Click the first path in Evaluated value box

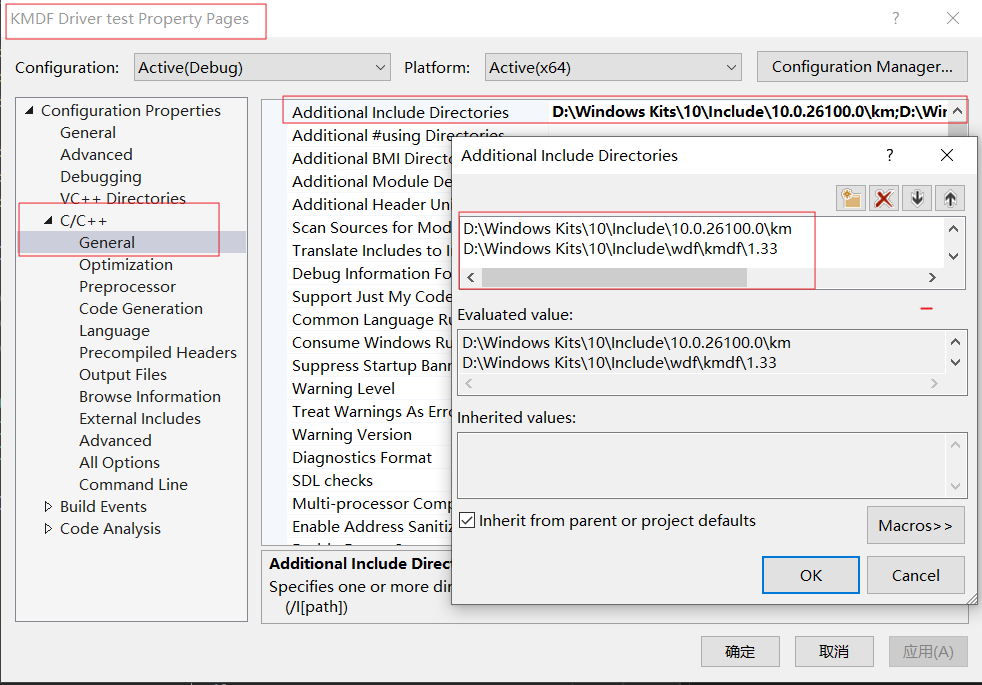(x=626, y=342)
